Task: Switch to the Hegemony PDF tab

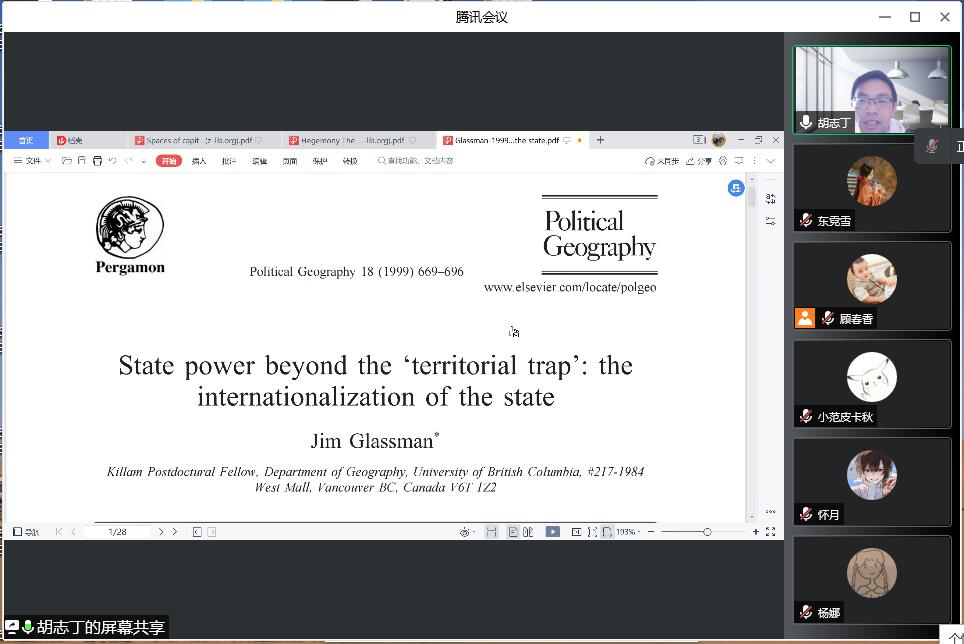Action: coord(352,141)
